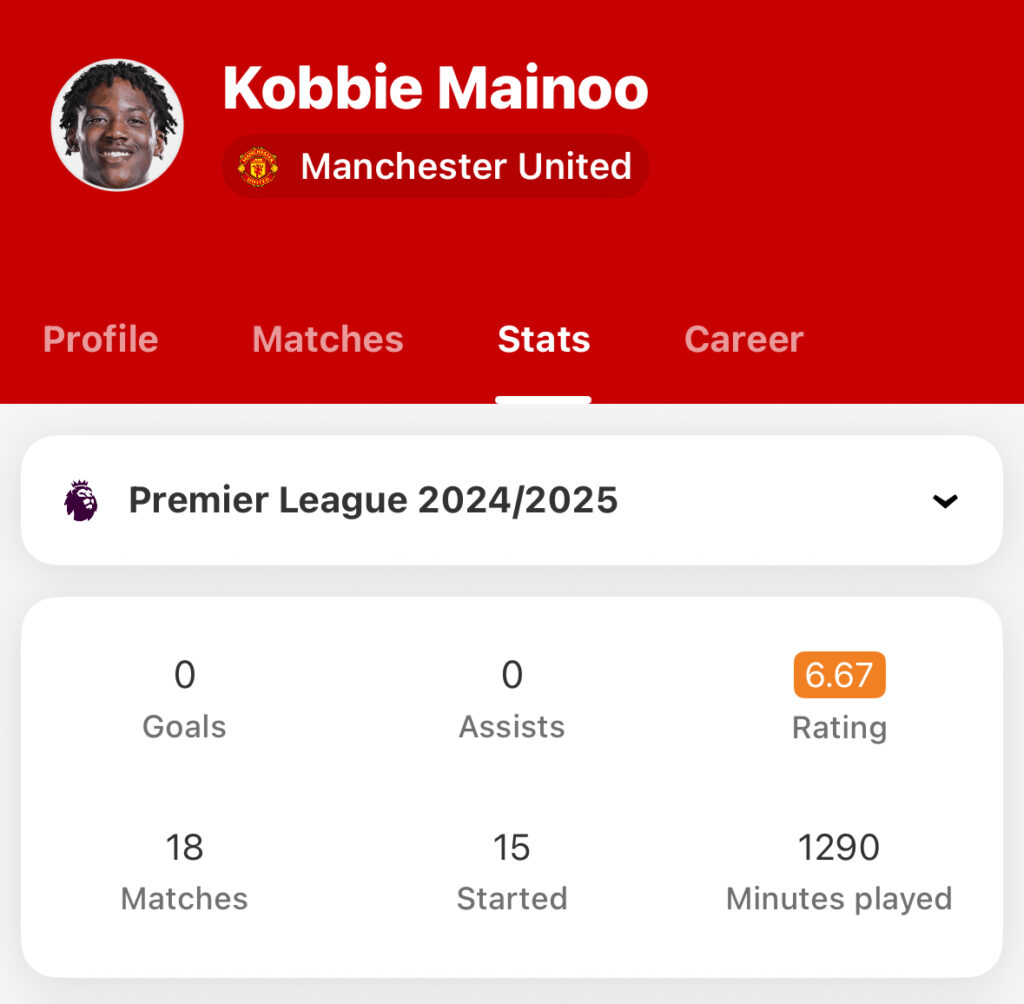Select the Stats tab
1024x1004 pixels.
coord(543,339)
